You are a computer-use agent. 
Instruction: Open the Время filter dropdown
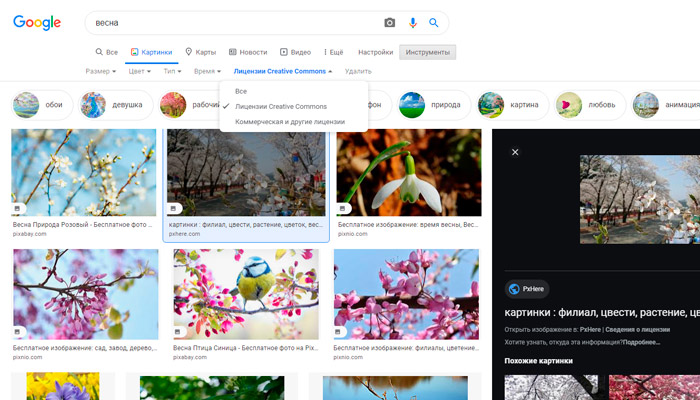click(207, 71)
